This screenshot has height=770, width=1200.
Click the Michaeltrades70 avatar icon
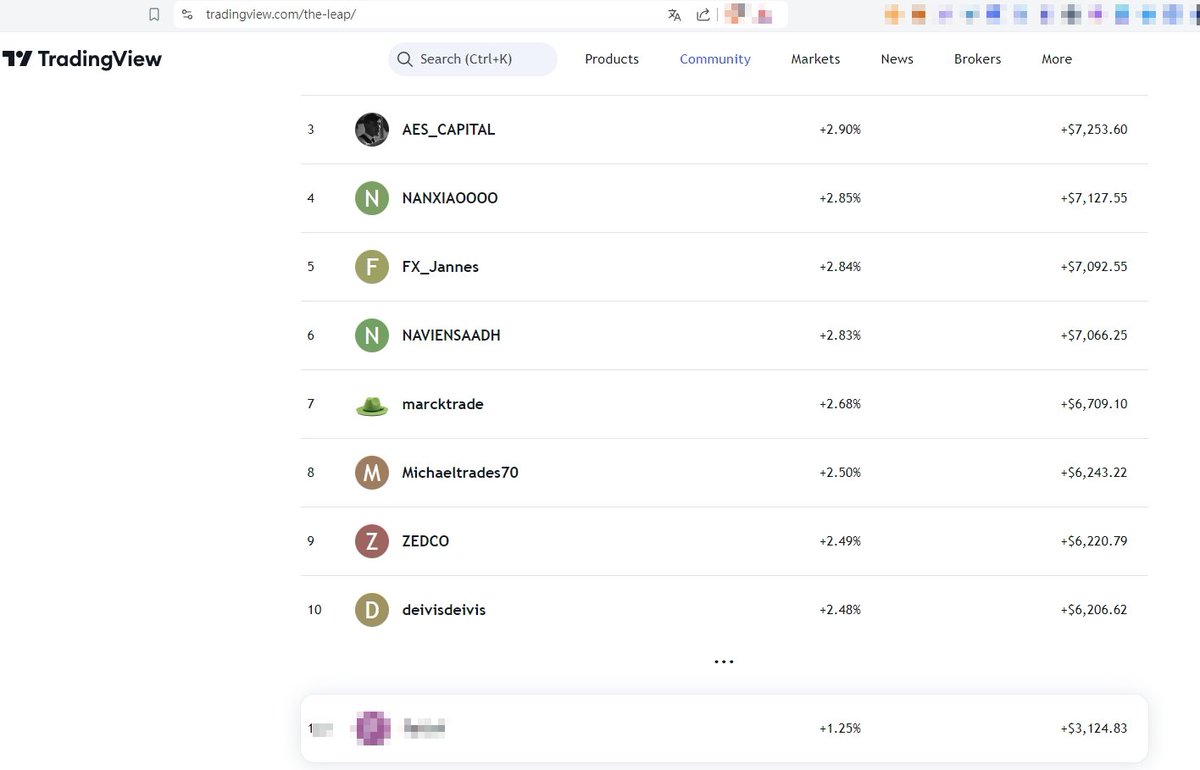371,472
